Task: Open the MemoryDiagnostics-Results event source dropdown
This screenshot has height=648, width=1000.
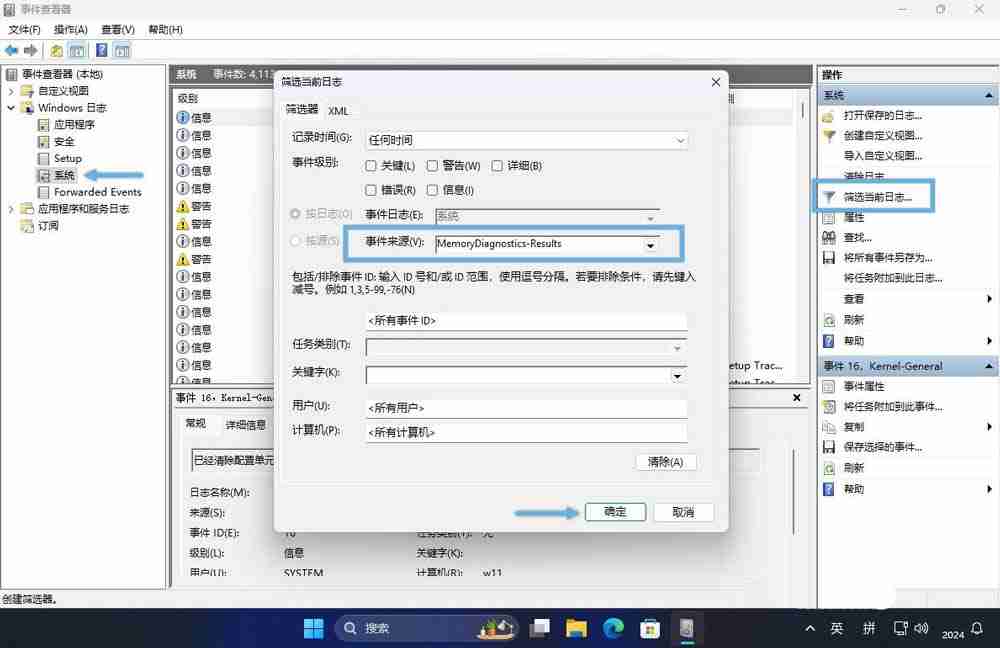Action: [x=651, y=243]
